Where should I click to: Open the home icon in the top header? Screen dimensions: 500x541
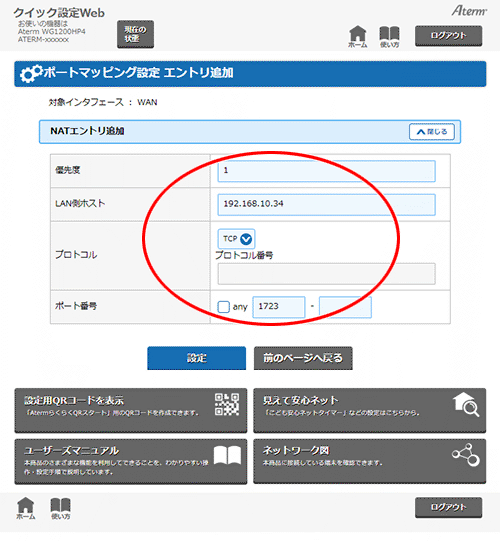(357, 36)
